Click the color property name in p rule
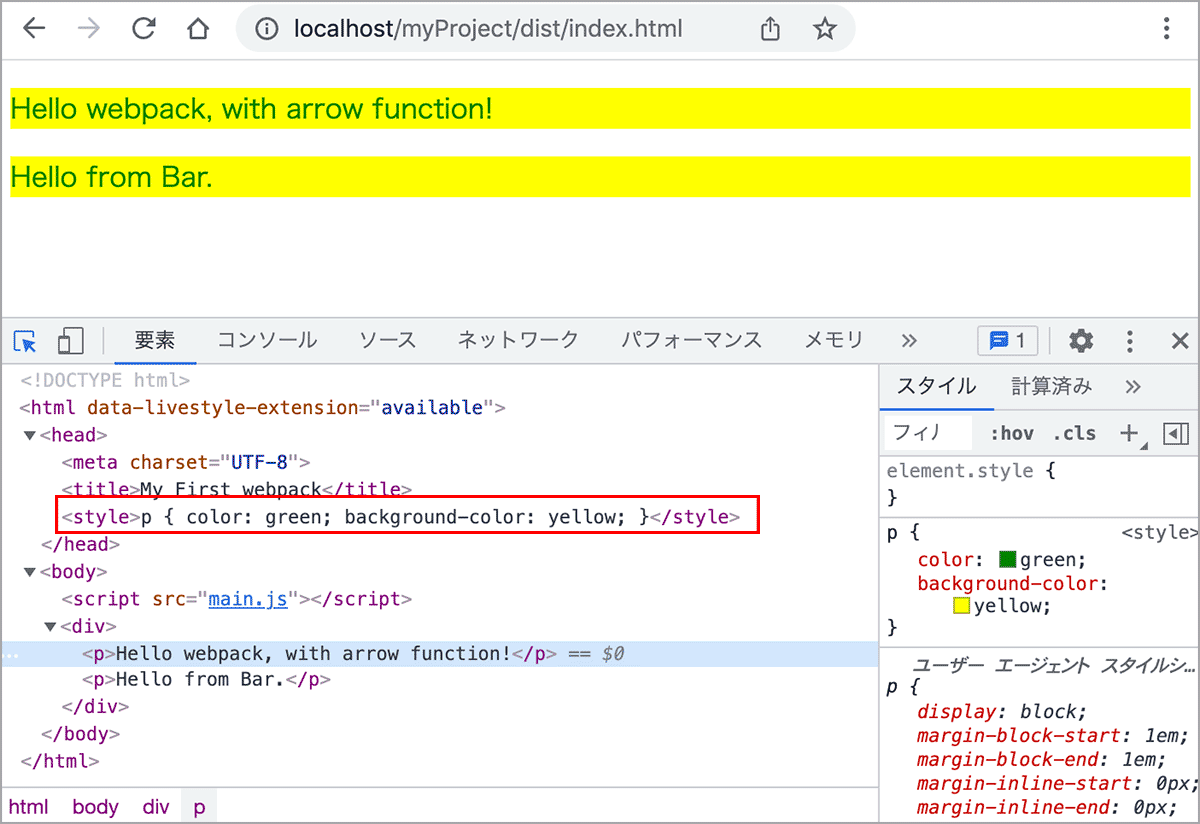Viewport: 1200px width, 824px height. (947, 560)
